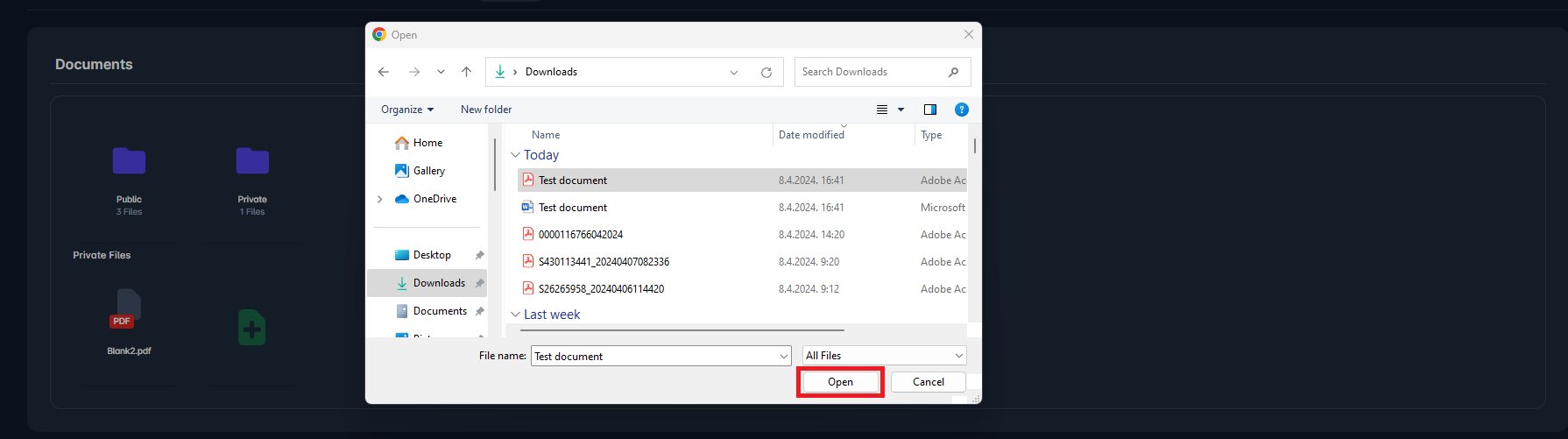Viewport: 1568px width, 439px height.
Task: Click the horizontal scrollbar in file list
Action: click(683, 330)
